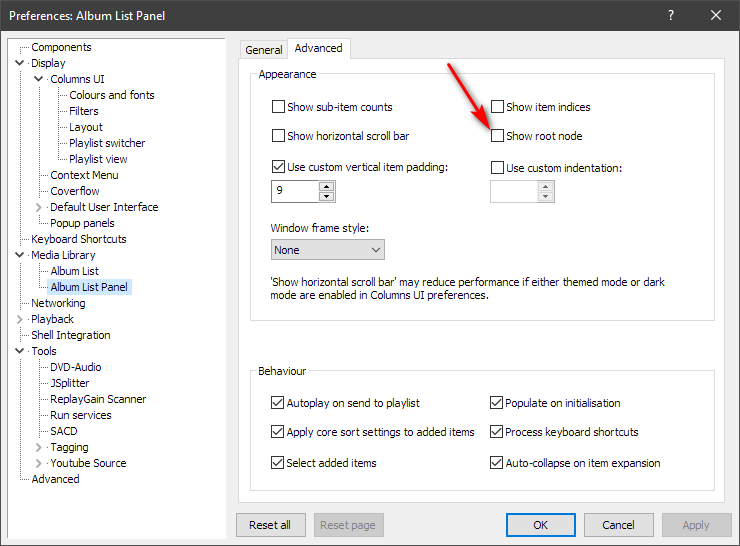The width and height of the screenshot is (740, 546).
Task: Switch to the General tab
Action: (x=264, y=50)
